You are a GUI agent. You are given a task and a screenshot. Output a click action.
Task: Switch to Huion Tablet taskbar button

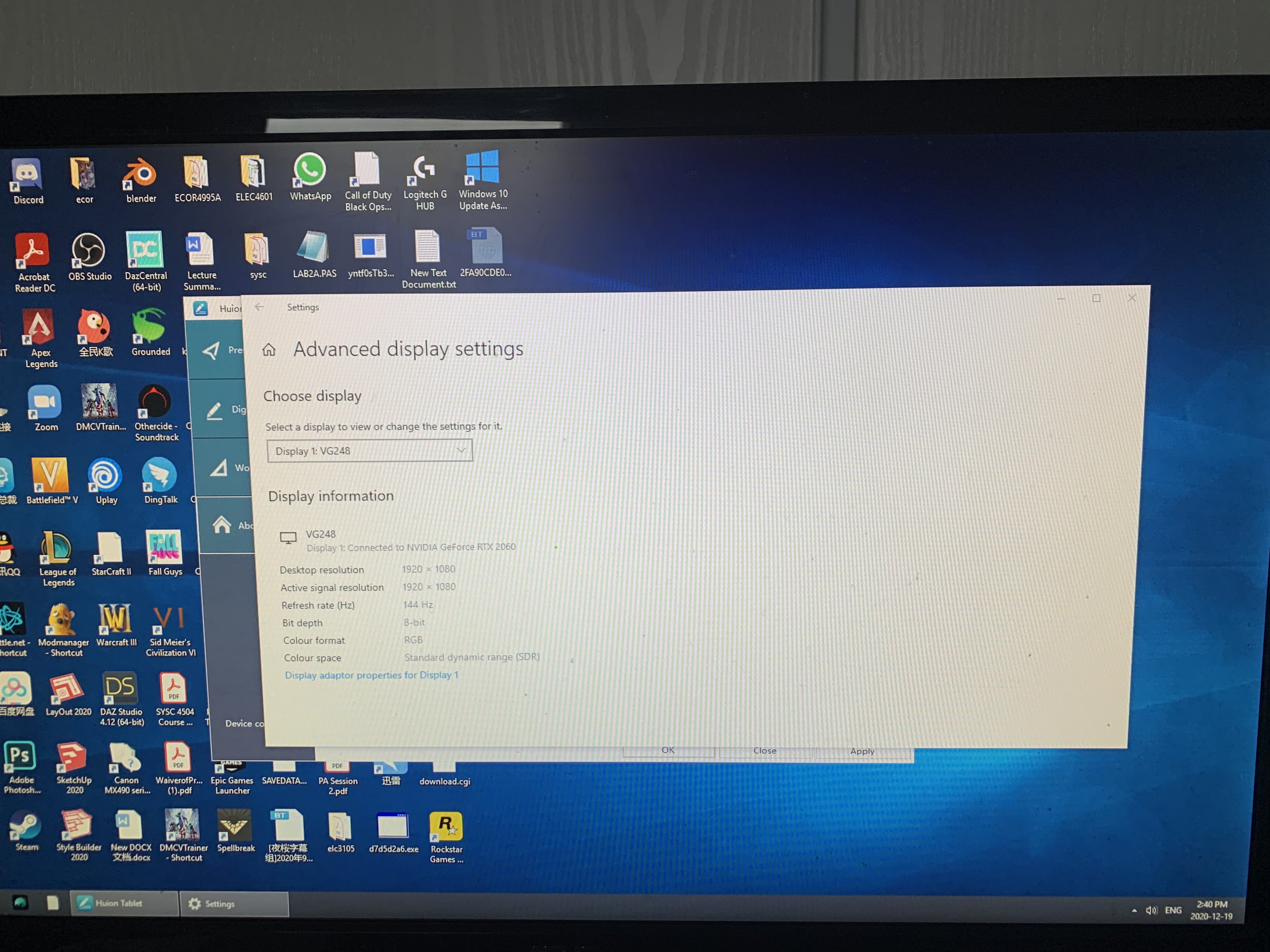click(124, 903)
